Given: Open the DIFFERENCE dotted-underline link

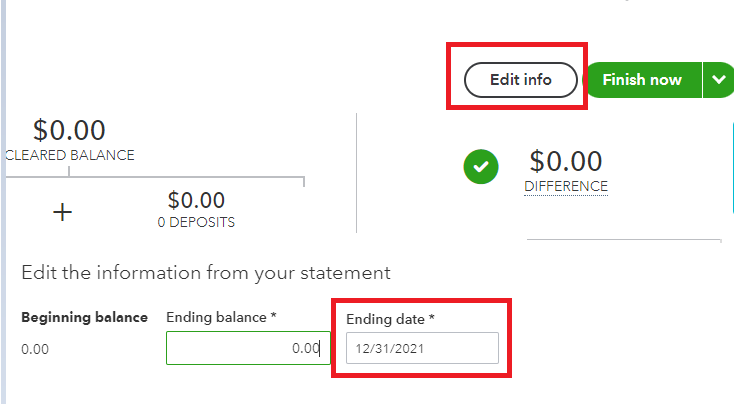Looking at the screenshot, I should tap(565, 186).
